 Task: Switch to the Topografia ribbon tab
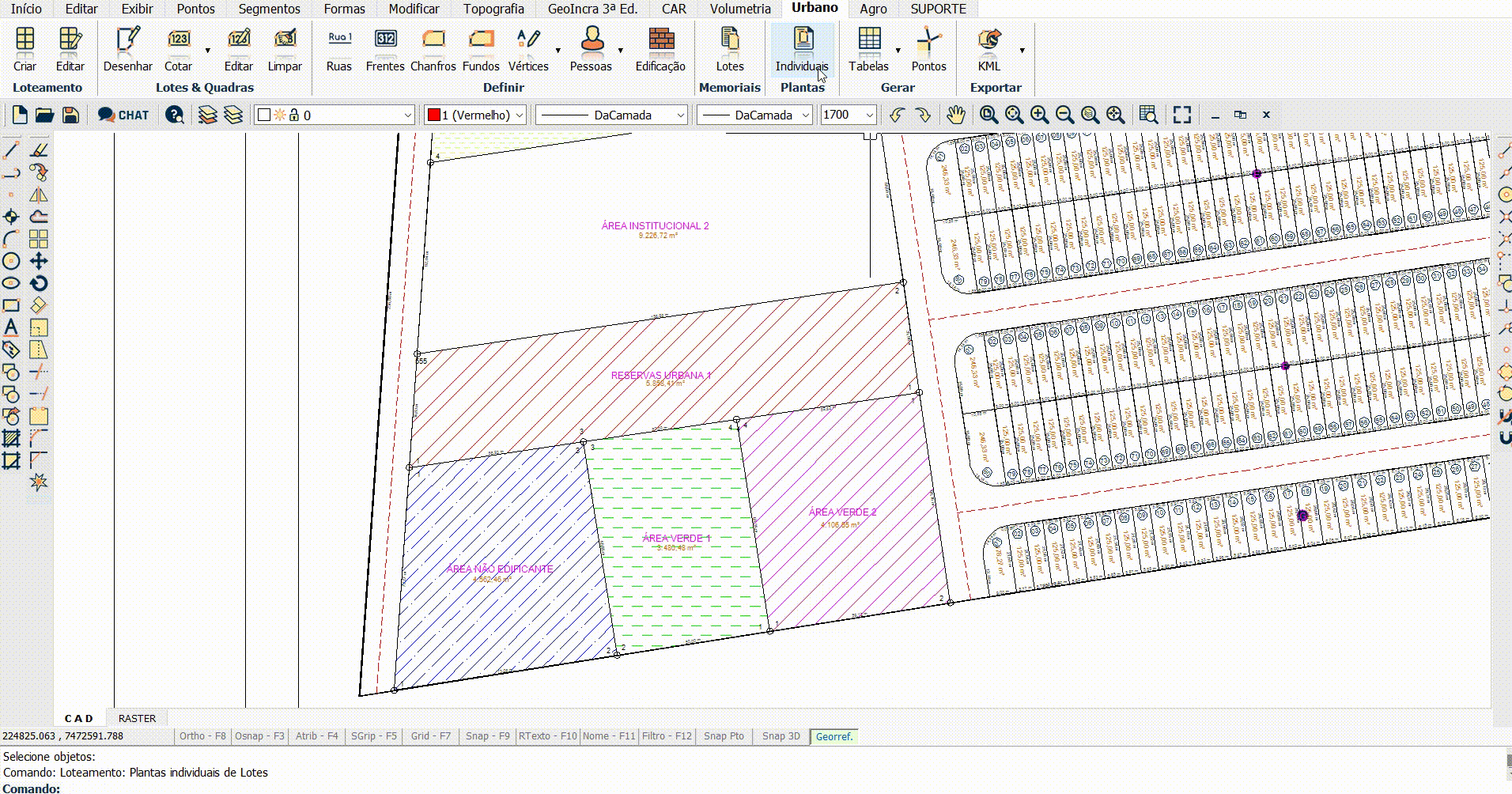[493, 9]
